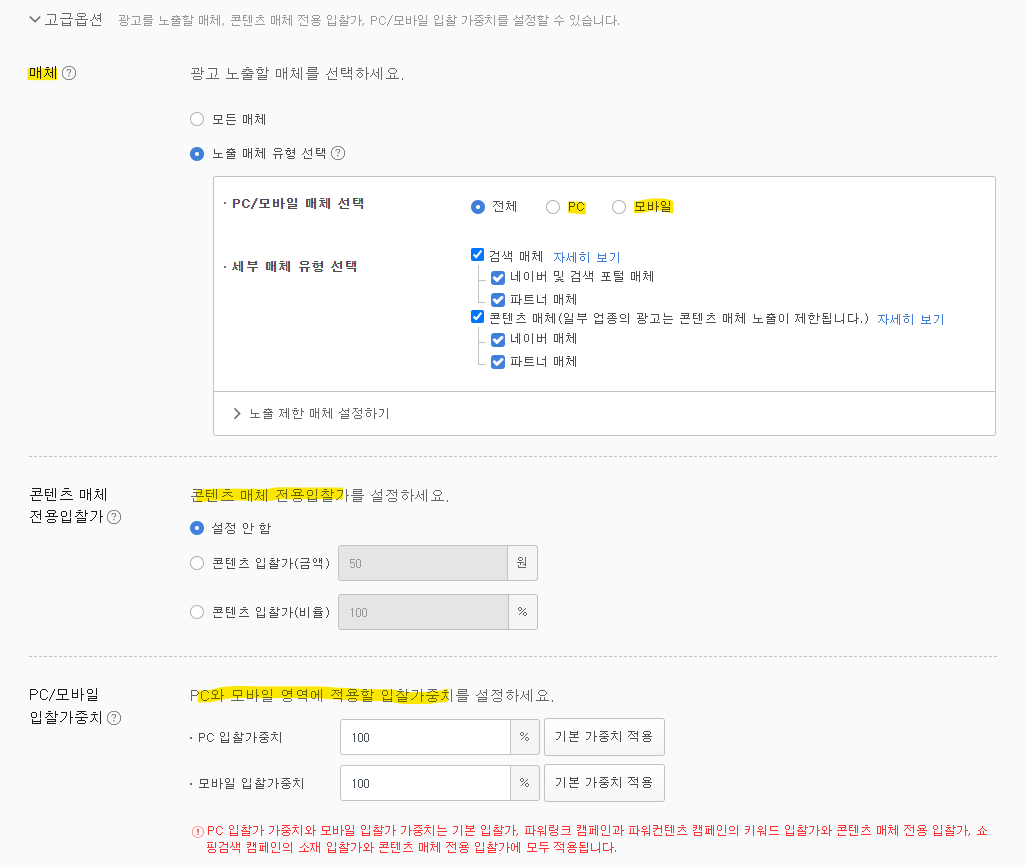The width and height of the screenshot is (1026, 867).
Task: Expand 노출 제한 매체 설정하기
Action: [311, 414]
